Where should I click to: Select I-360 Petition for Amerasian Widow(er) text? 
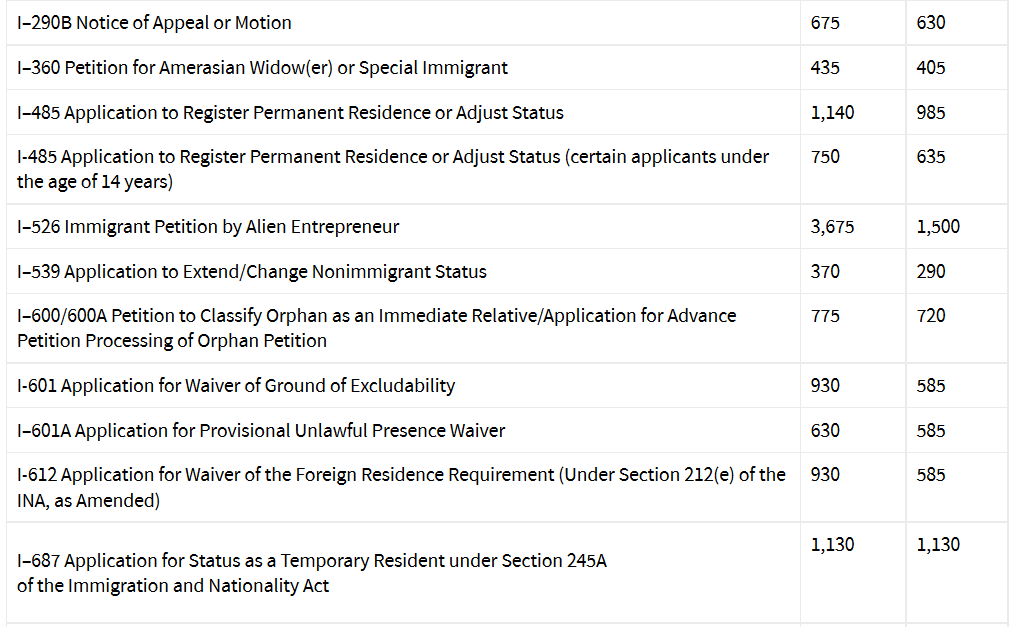262,68
